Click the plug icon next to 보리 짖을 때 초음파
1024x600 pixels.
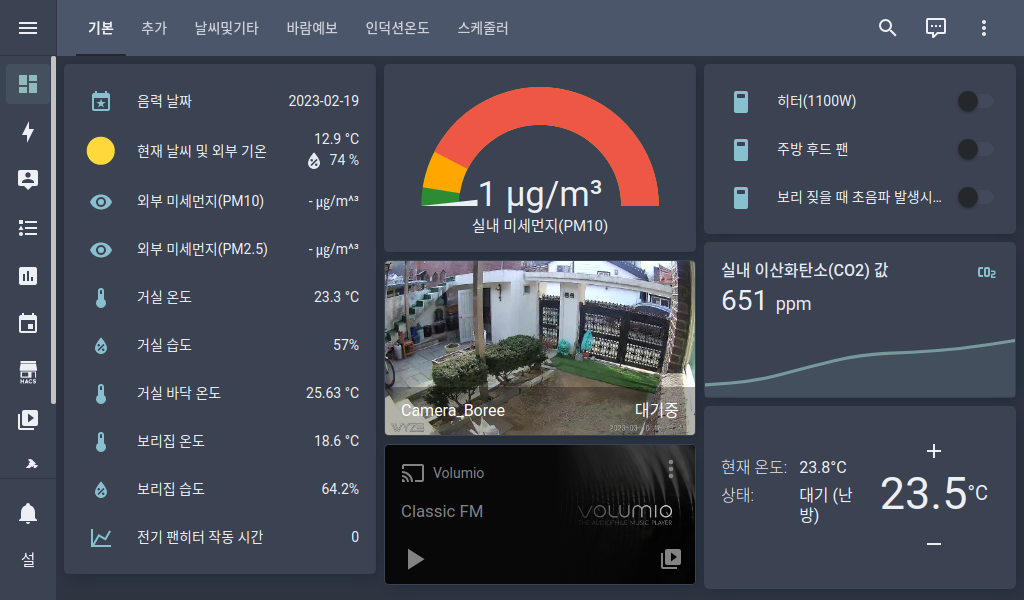(x=741, y=198)
